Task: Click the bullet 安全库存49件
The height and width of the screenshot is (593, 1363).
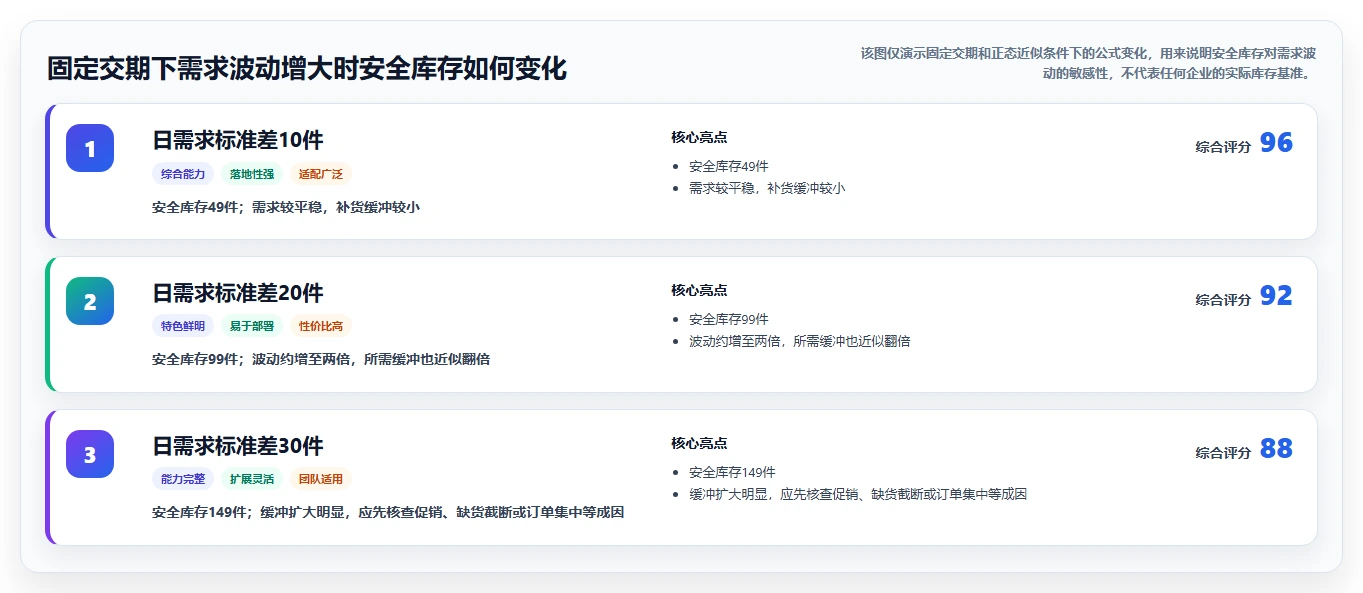Action: 729,167
